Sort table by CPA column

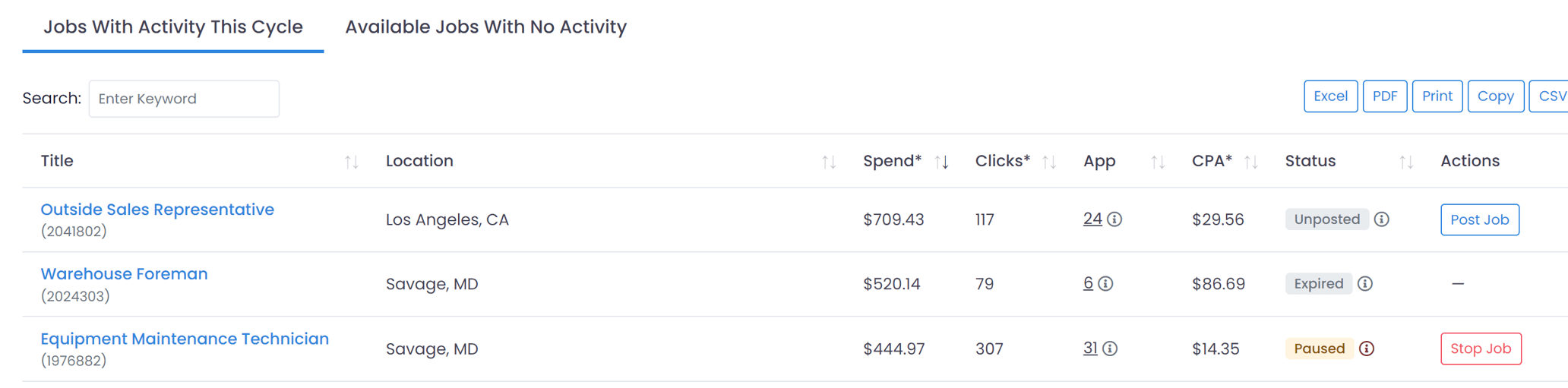click(1251, 162)
